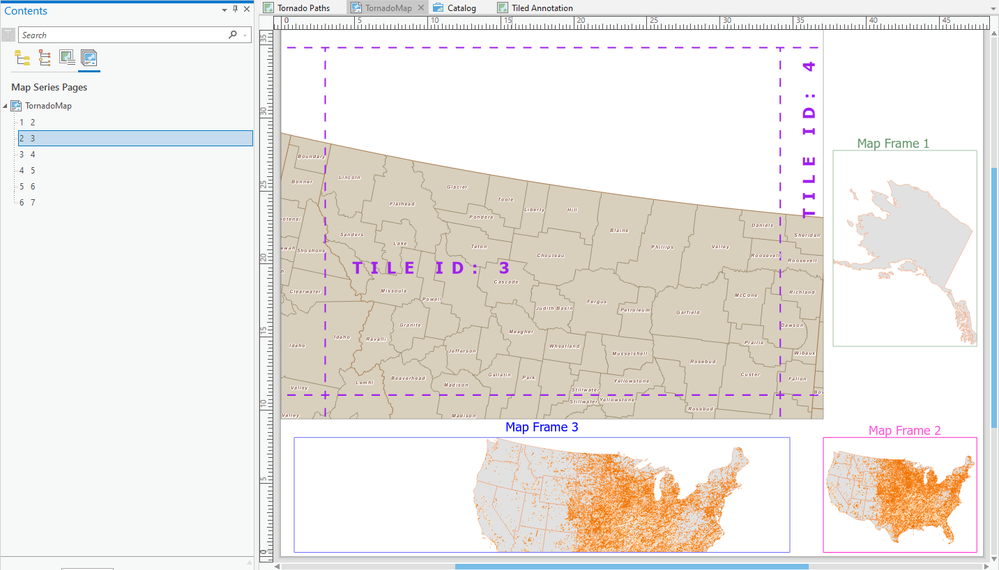Select map series page 1 named 2
Viewport: 999px width, 570px height.
[x=27, y=123]
